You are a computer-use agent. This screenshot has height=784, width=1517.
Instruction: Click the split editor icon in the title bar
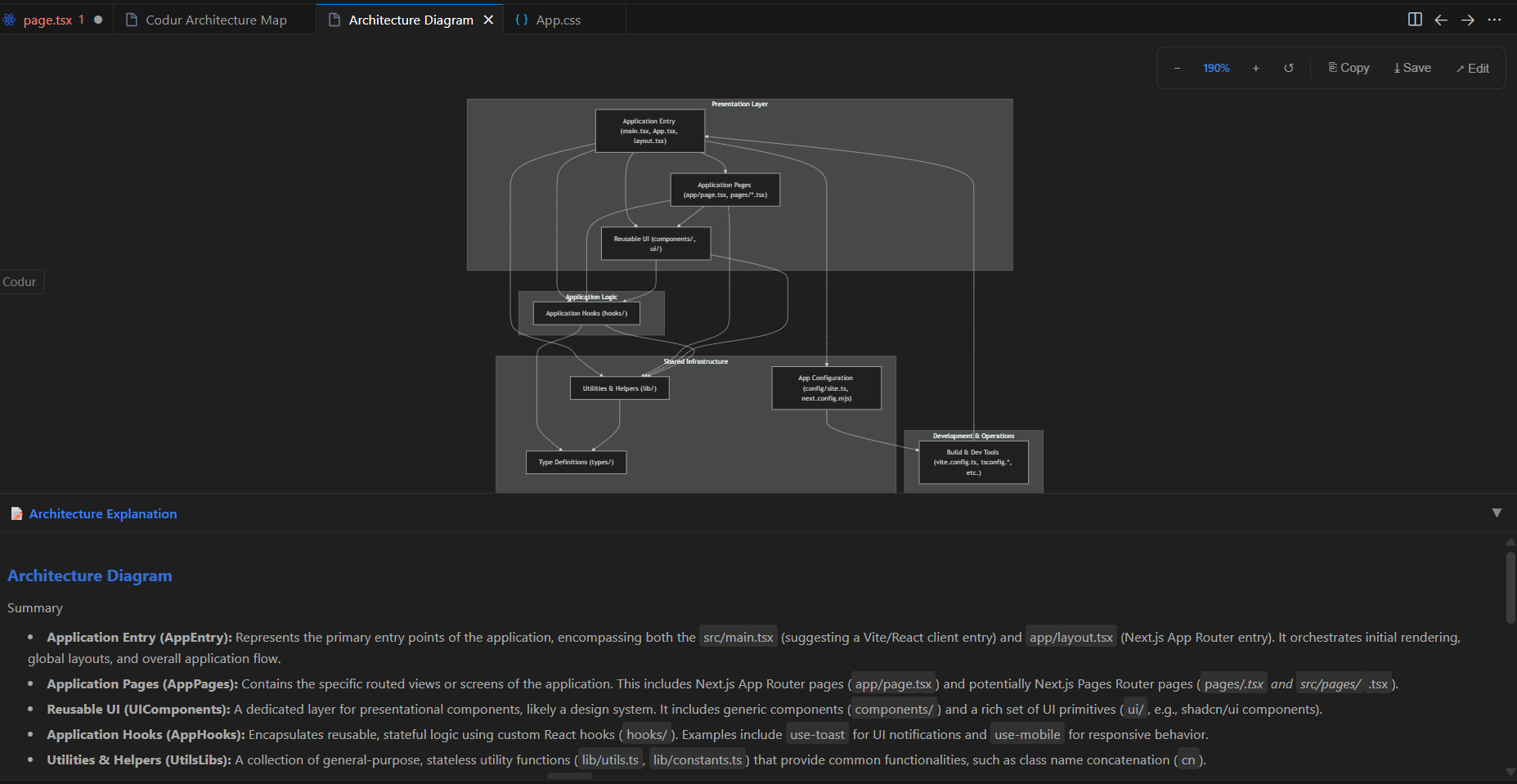click(1415, 19)
